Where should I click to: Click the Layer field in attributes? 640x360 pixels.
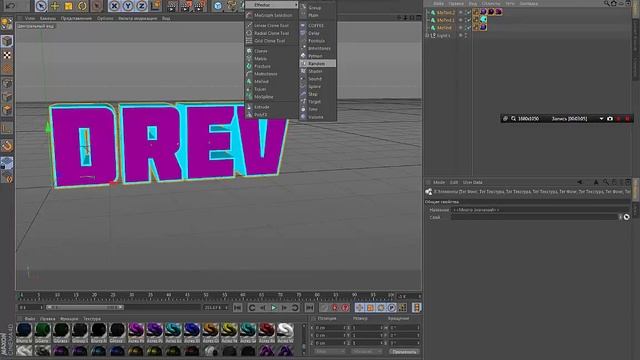(534, 217)
